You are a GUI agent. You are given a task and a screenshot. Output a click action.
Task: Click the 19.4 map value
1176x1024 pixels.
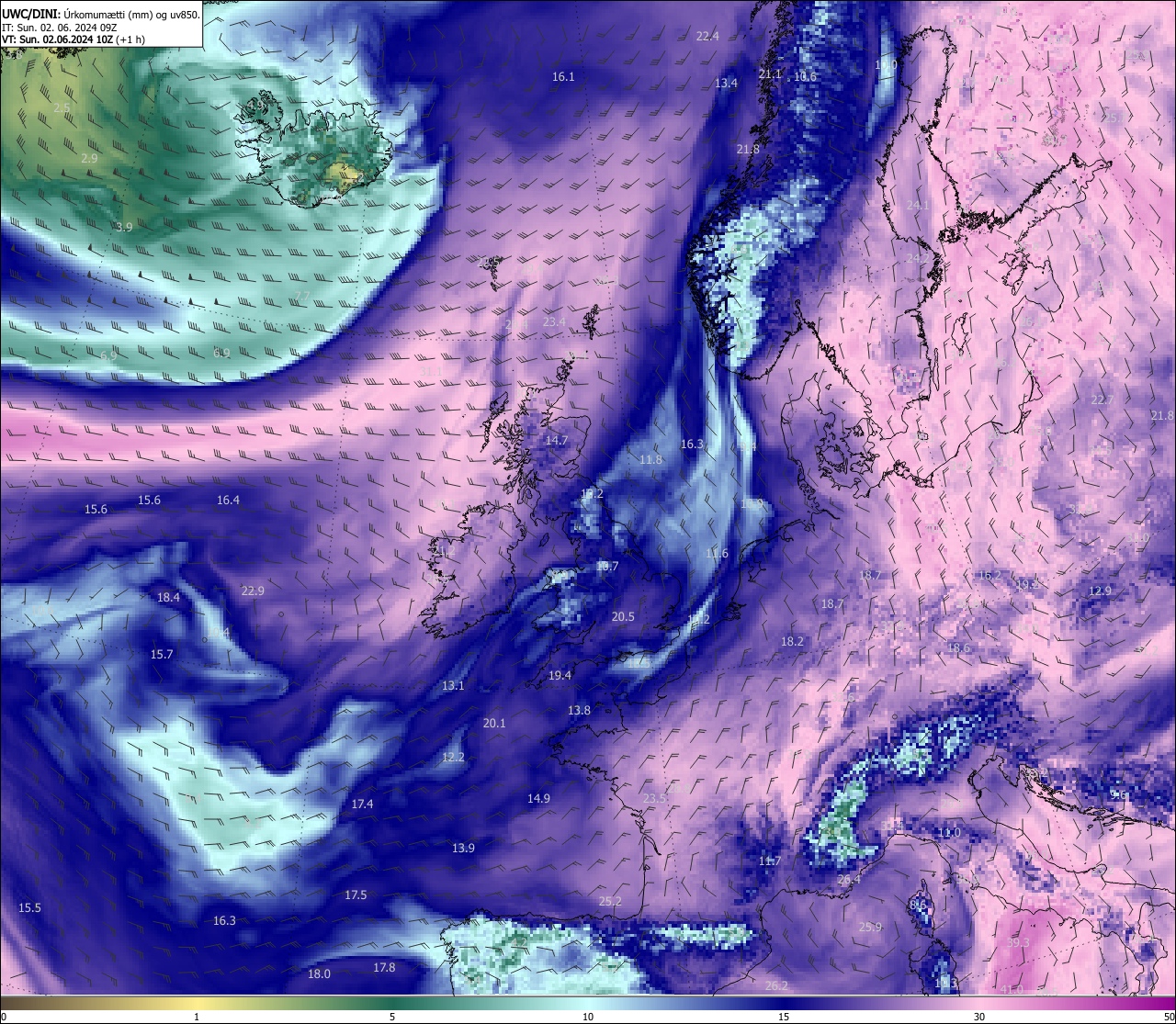click(560, 675)
